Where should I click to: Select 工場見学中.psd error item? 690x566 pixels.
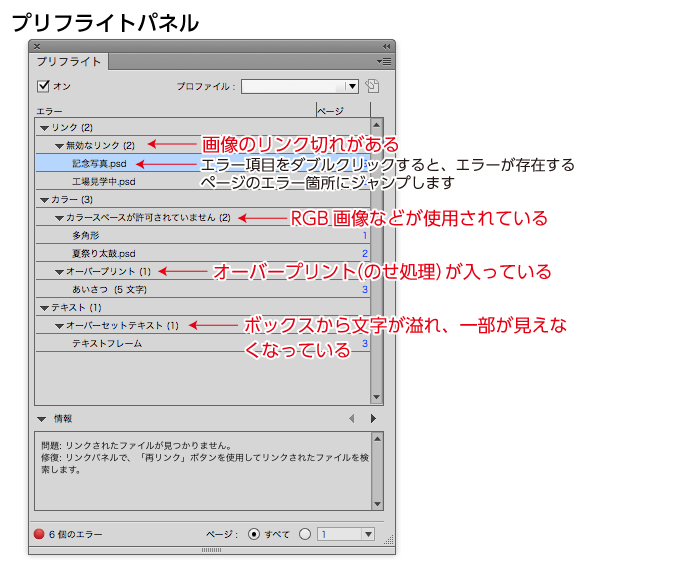click(103, 182)
